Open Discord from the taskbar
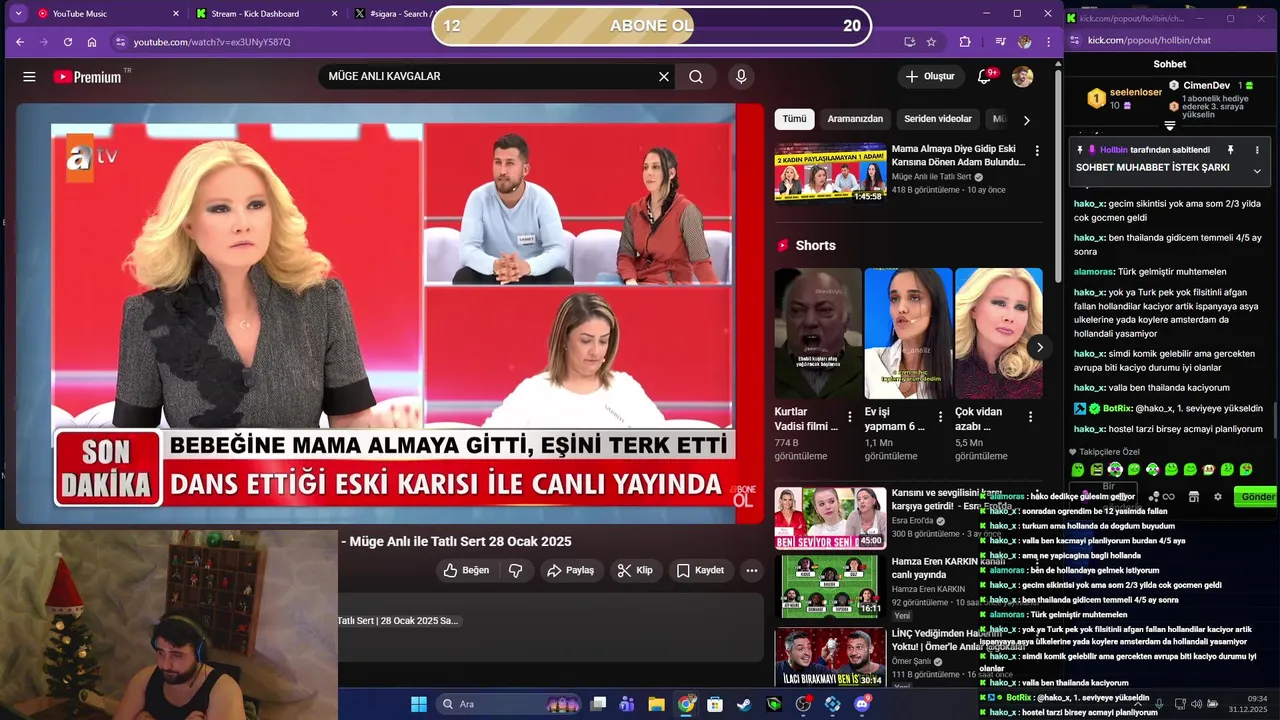 [862, 704]
